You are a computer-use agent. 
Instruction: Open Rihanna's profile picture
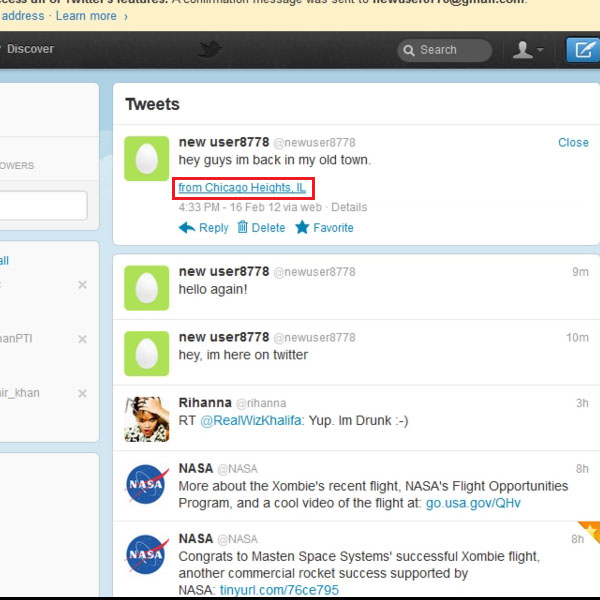(147, 419)
